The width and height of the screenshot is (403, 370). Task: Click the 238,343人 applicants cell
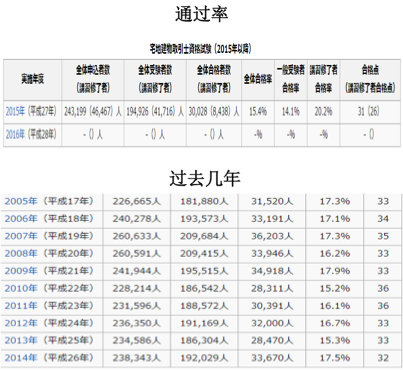(x=137, y=358)
